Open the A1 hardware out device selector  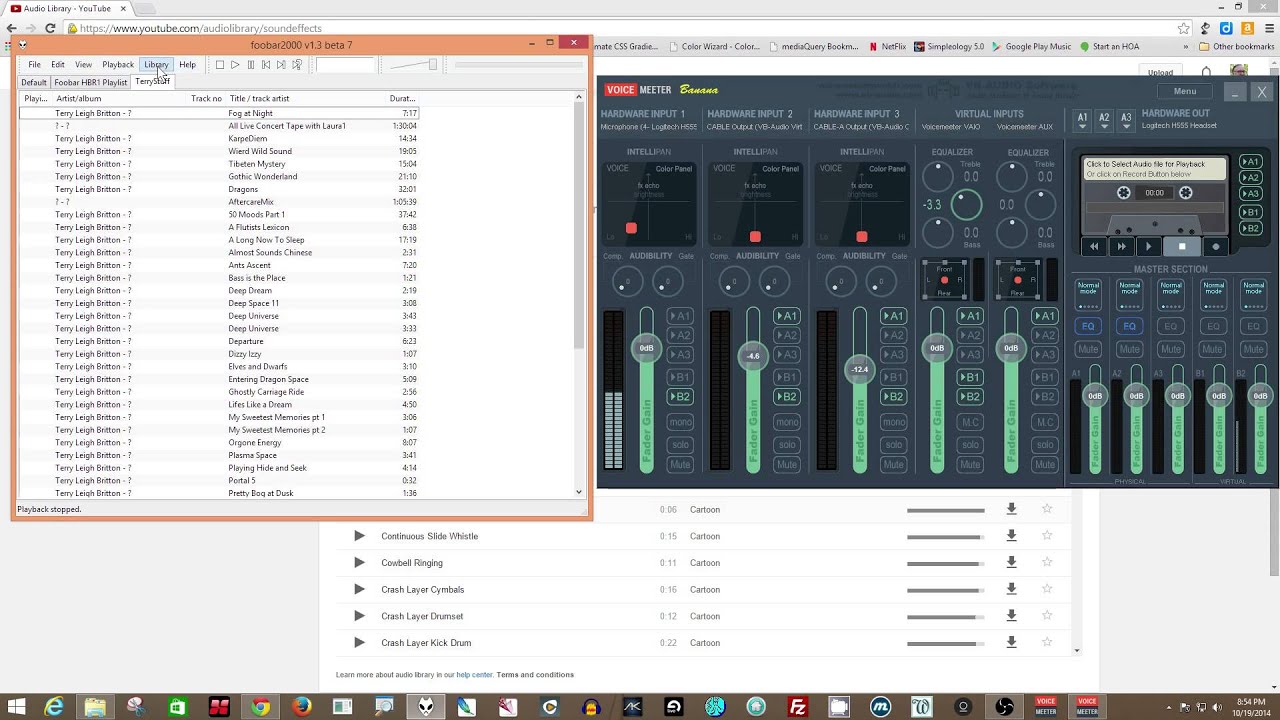[1082, 120]
